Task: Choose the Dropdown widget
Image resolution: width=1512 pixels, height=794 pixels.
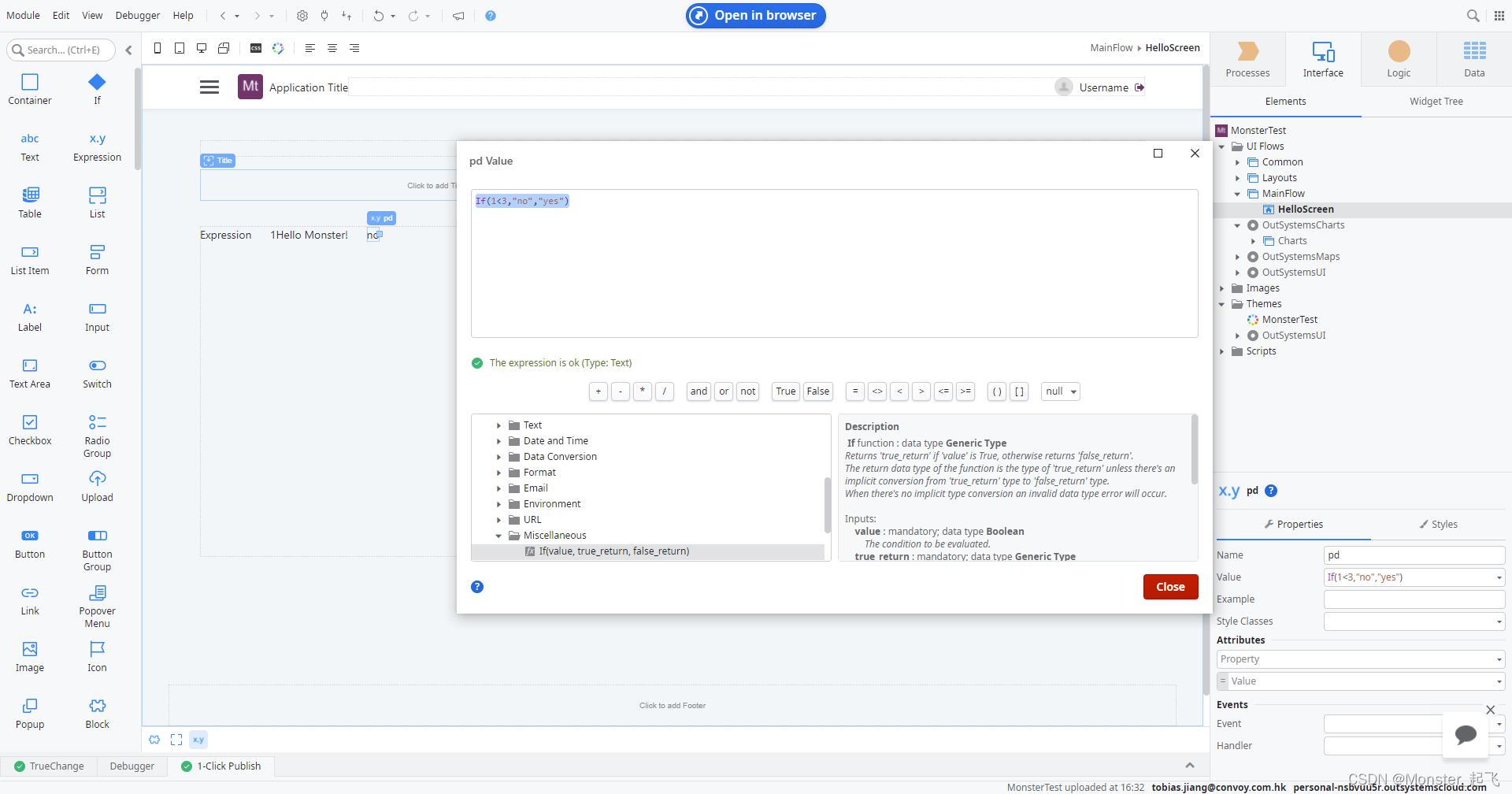Action: coord(30,486)
